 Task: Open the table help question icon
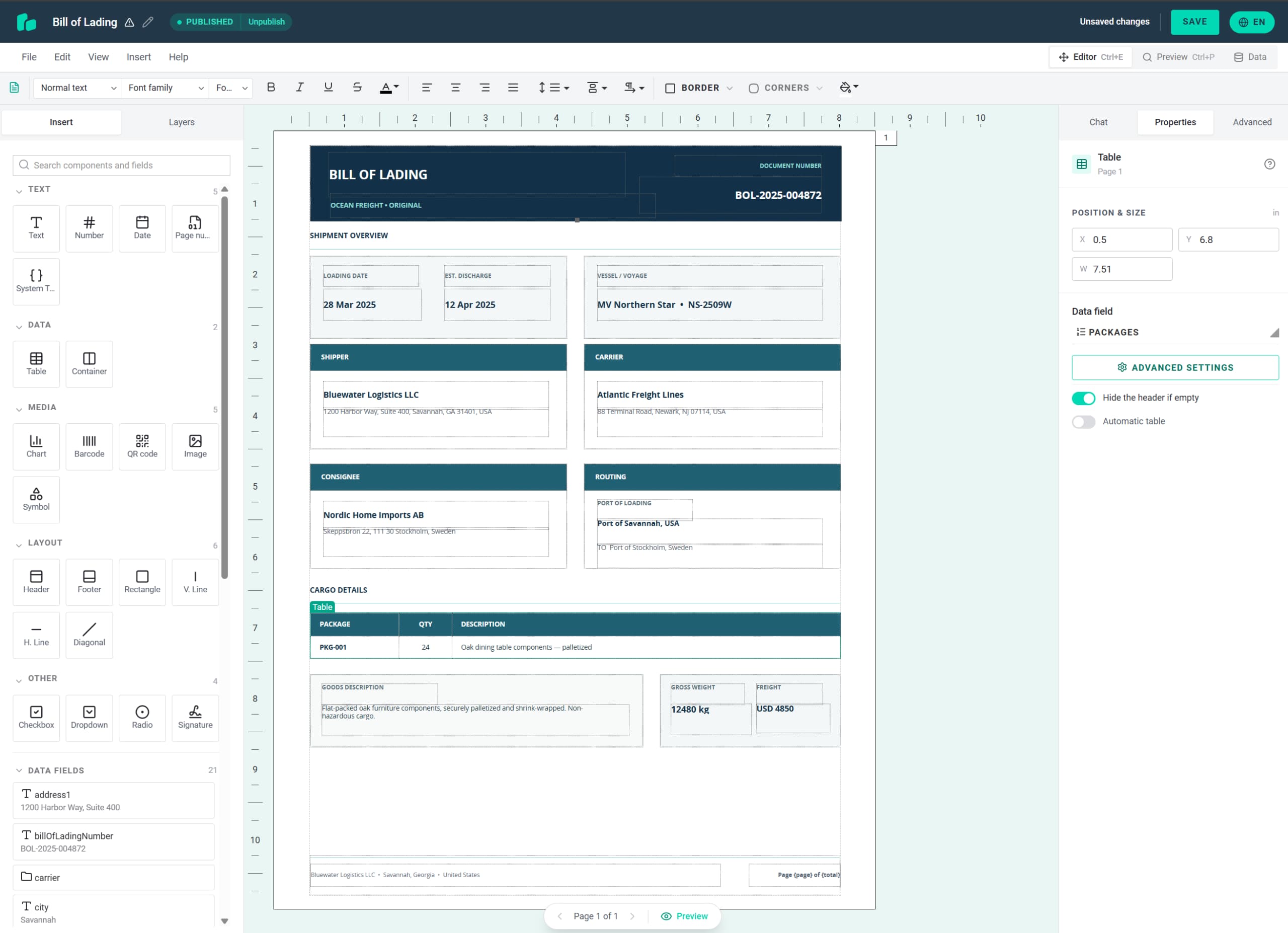coord(1269,164)
